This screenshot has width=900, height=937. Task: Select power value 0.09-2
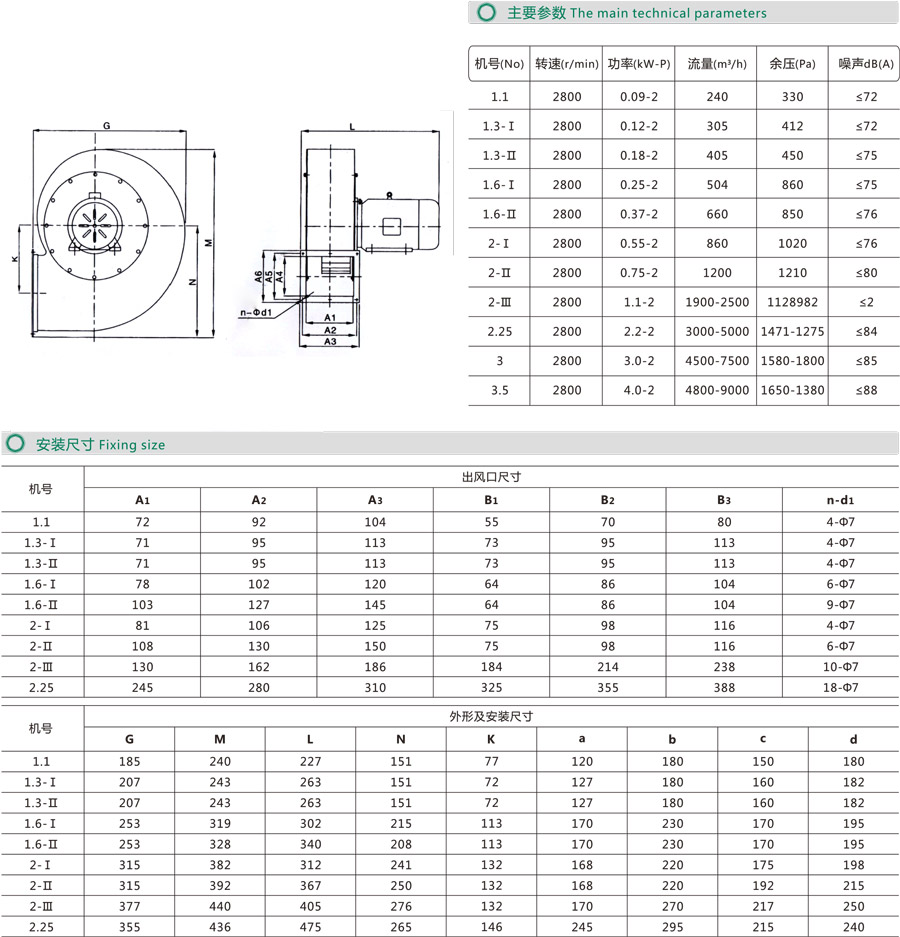639,97
